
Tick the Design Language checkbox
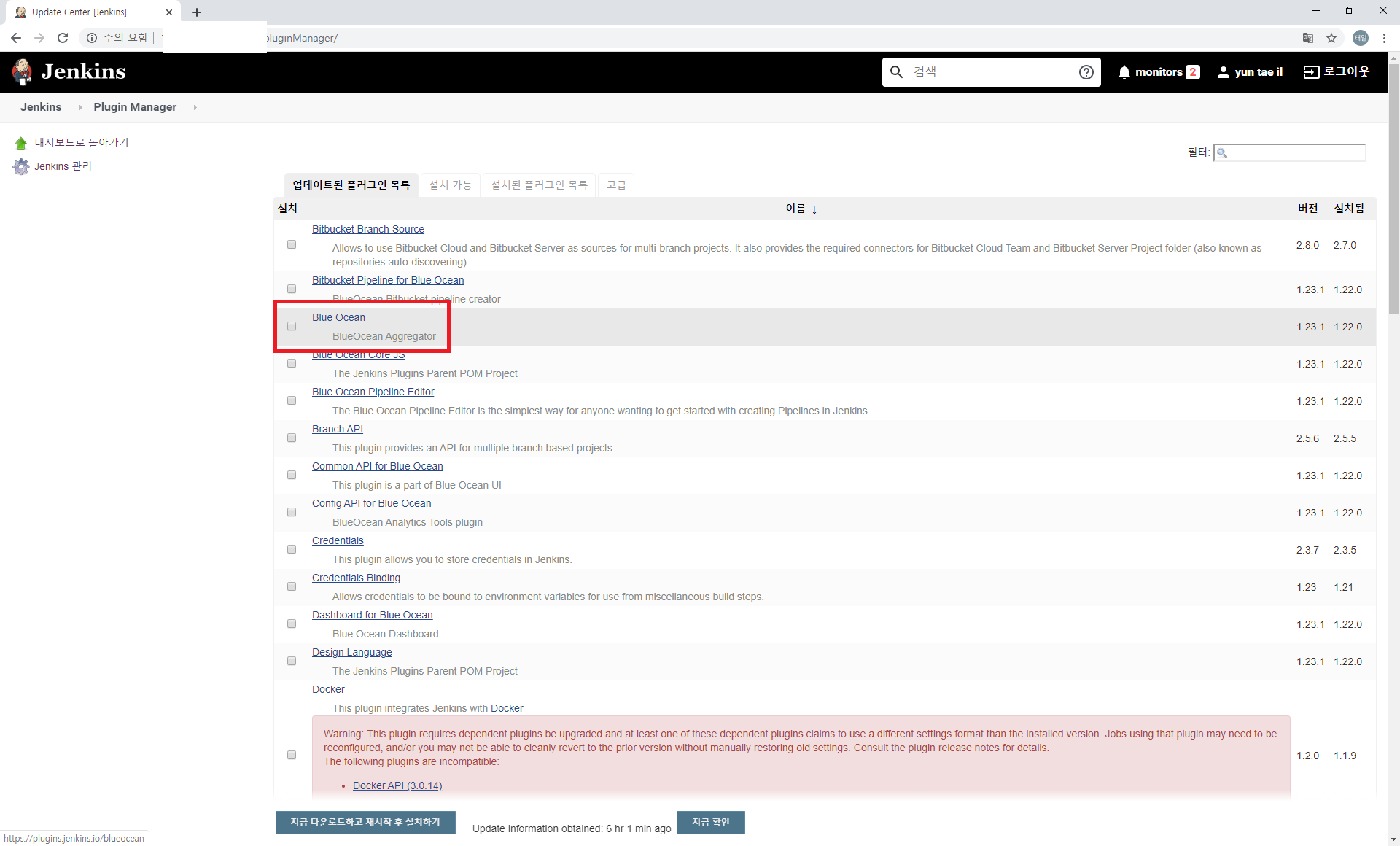coord(292,661)
